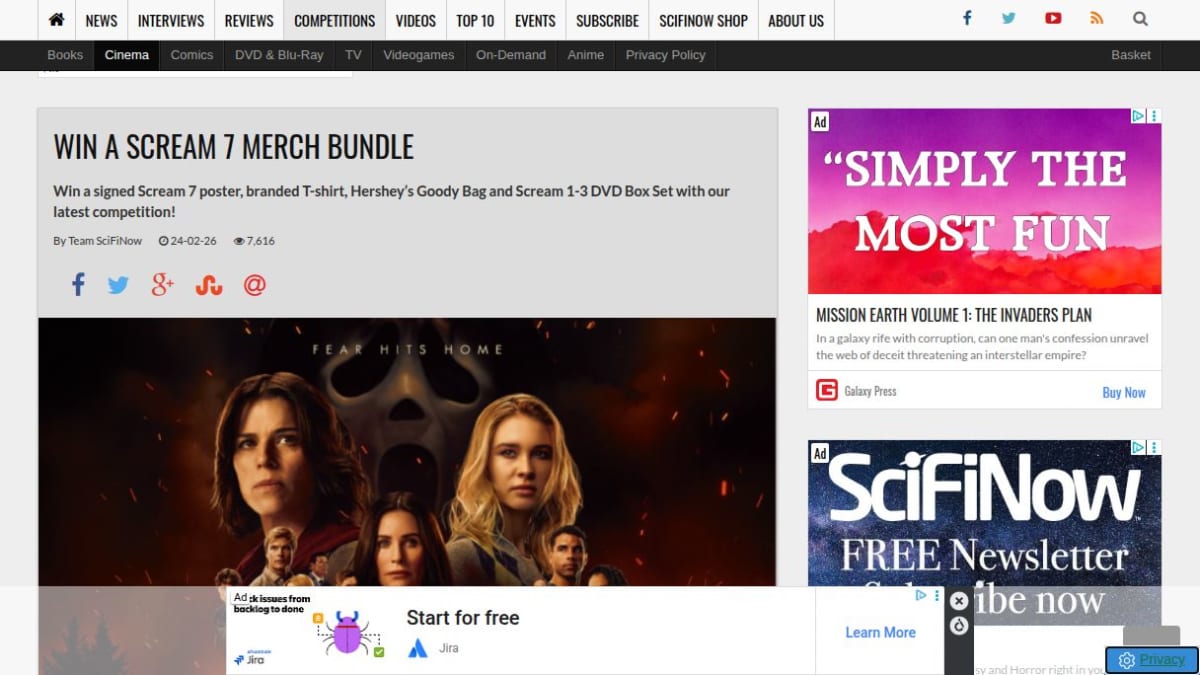Screen dimensions: 1200x675
Task: Open the Competitions menu item
Action: pos(335,20)
